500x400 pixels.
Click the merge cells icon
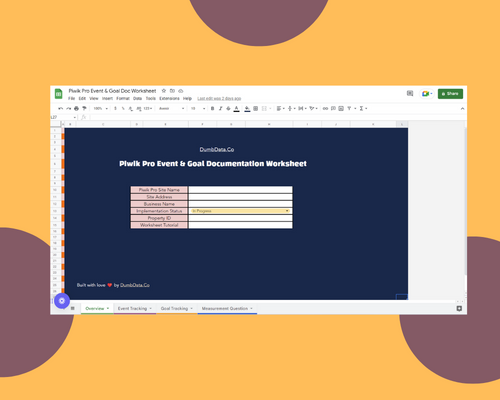point(264,108)
